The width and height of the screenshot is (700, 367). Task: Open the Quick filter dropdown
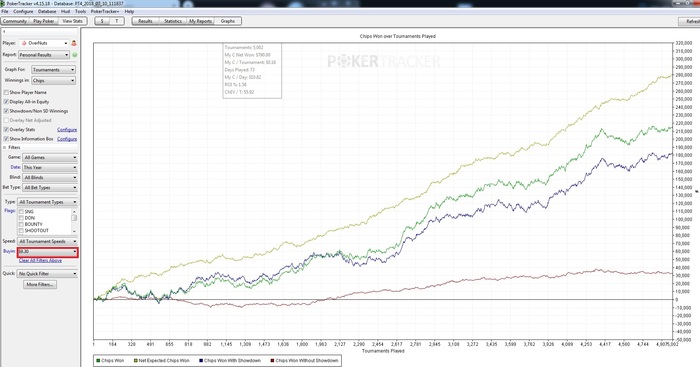47,274
